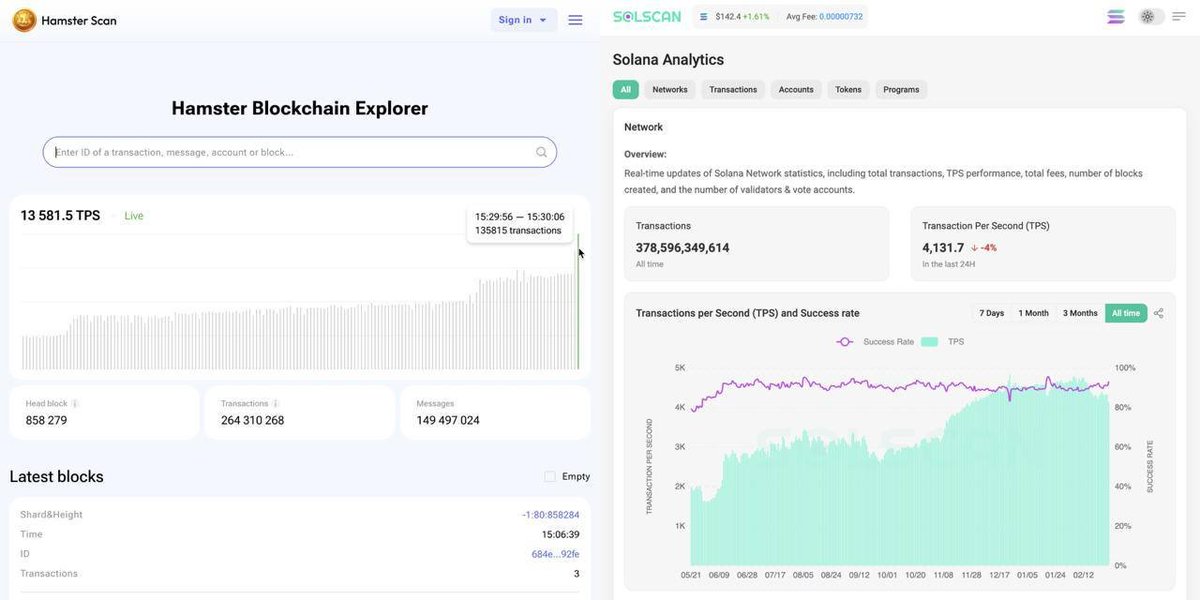Switch to the Programs tab
Screen dimensions: 1200x600
(x=901, y=90)
